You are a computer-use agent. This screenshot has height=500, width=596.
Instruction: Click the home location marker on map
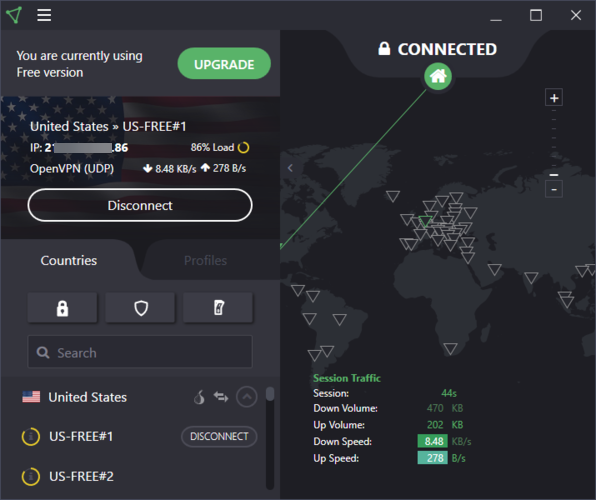[438, 76]
